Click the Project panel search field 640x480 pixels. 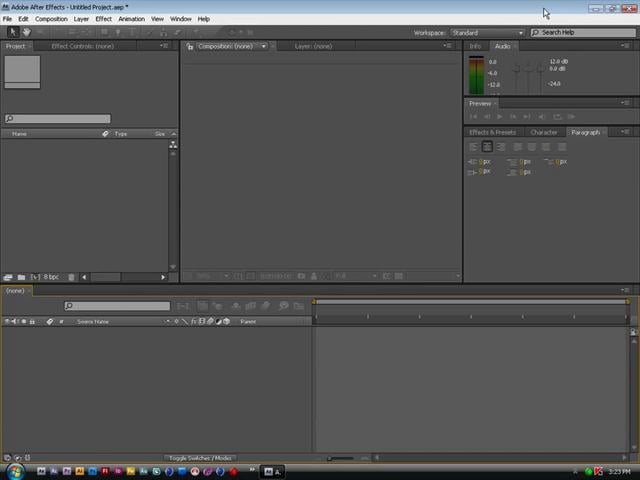58,118
